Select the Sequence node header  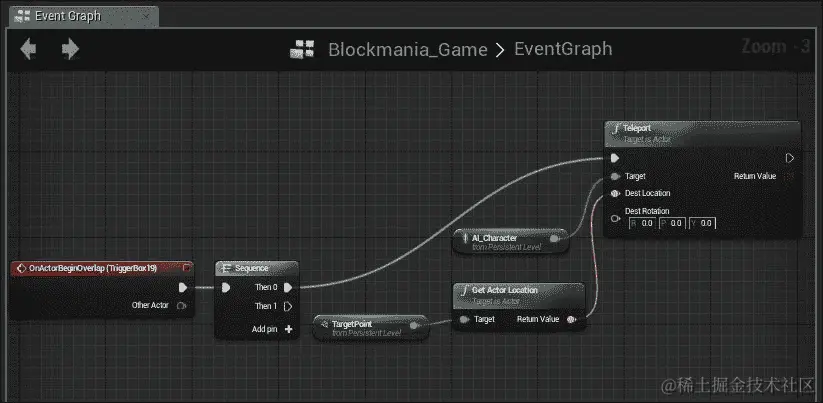tap(257, 268)
